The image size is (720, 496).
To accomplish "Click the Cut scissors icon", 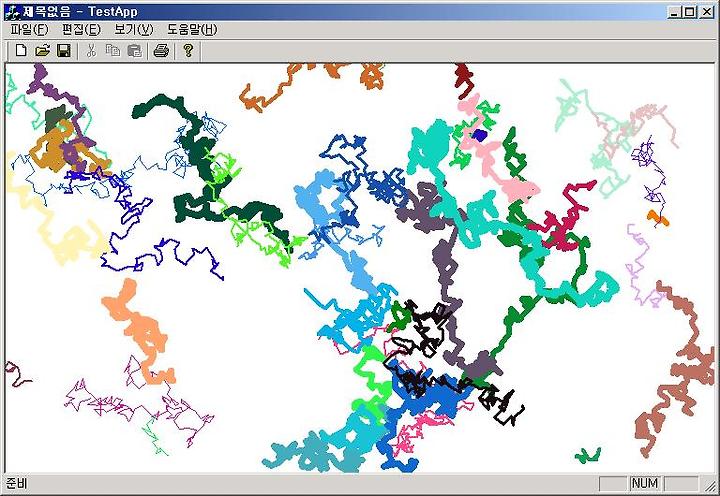I will 91,50.
